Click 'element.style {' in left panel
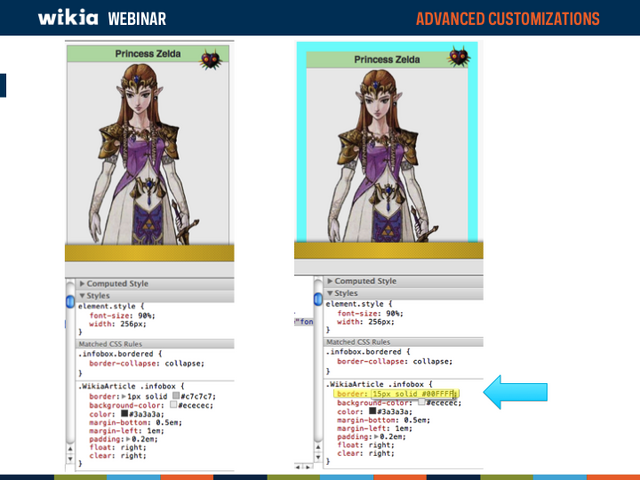 click(x=111, y=306)
